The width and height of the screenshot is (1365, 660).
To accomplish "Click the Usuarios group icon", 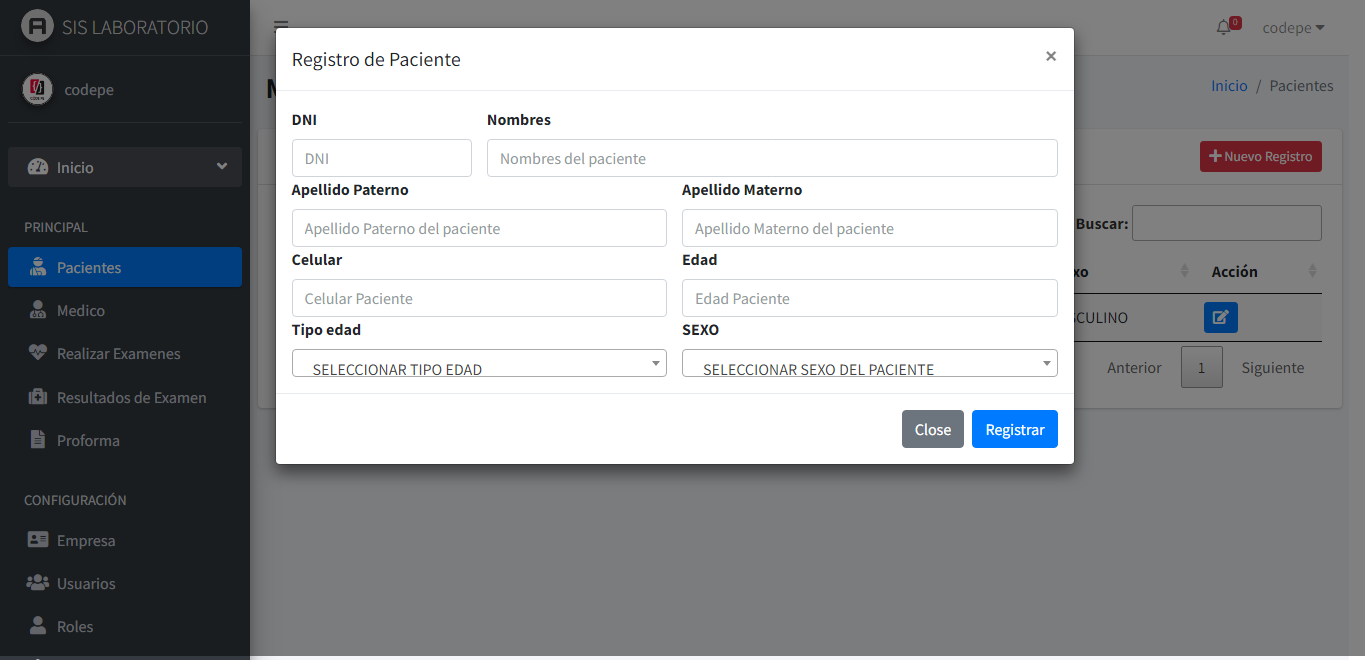I will 38,583.
